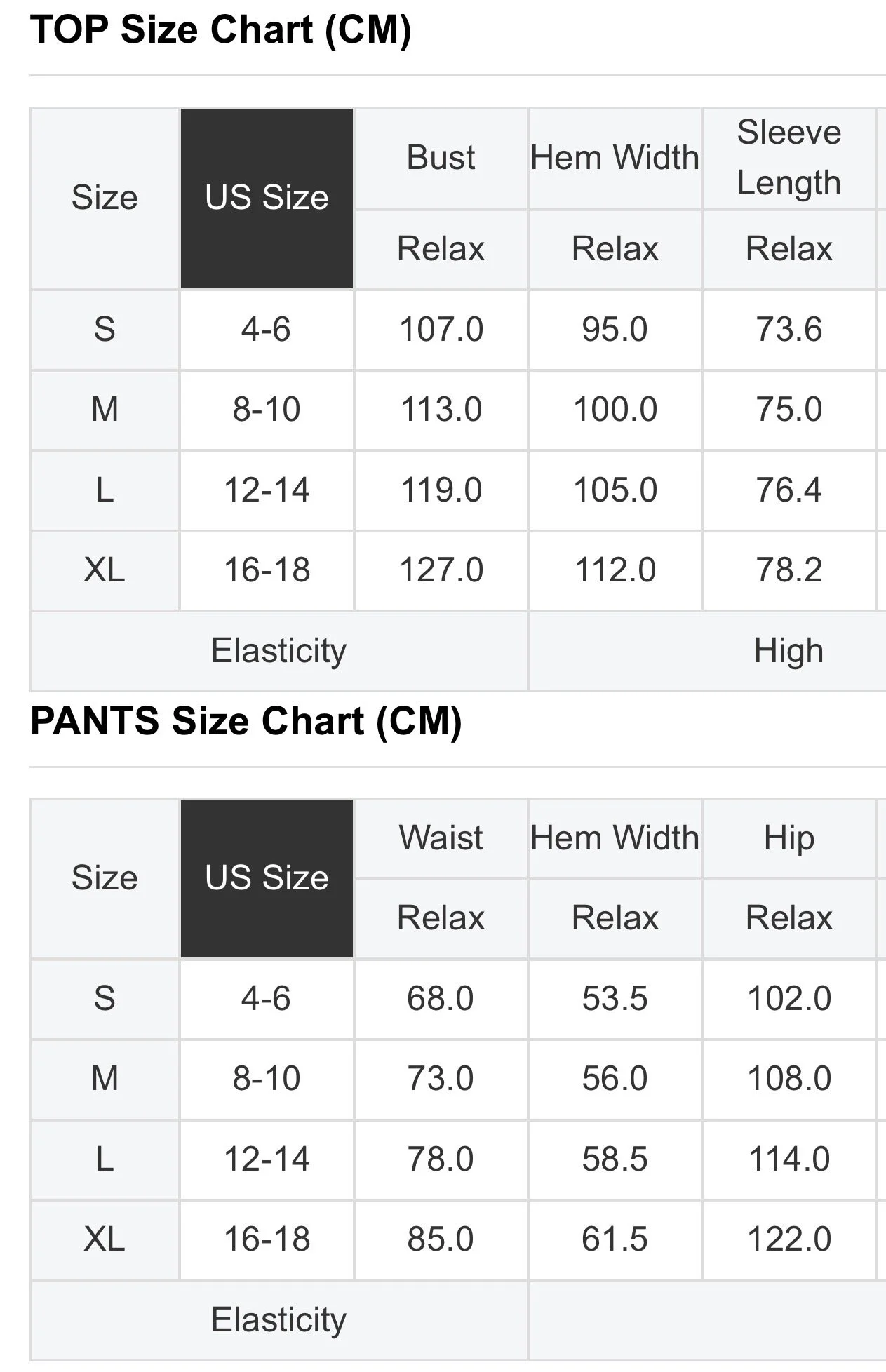Select the 114.0 hip cell
The height and width of the screenshot is (1372, 886).
click(x=788, y=1159)
